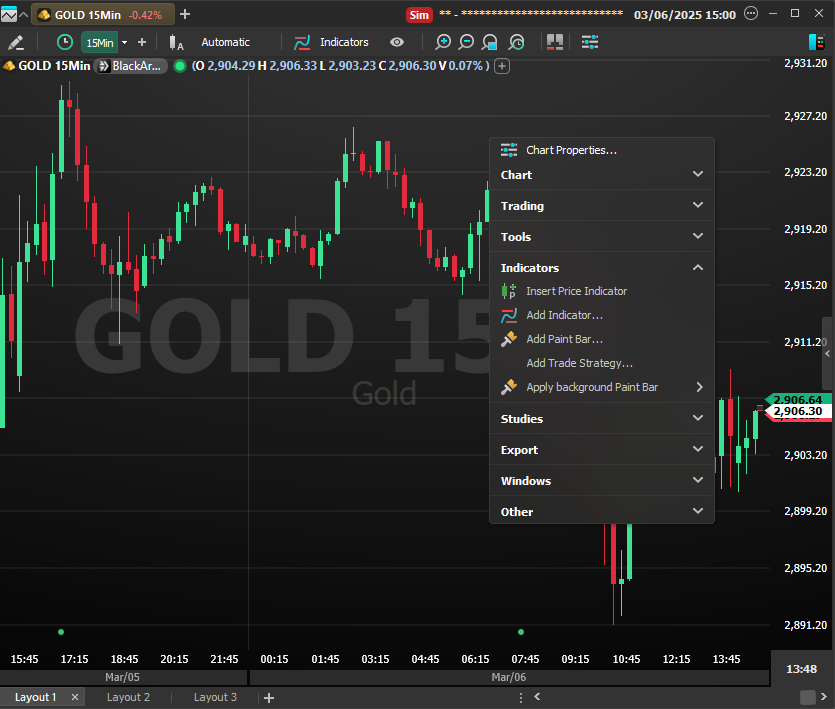Select Add Indicator… from context menu
Image resolution: width=835 pixels, height=709 pixels.
[x=564, y=315]
